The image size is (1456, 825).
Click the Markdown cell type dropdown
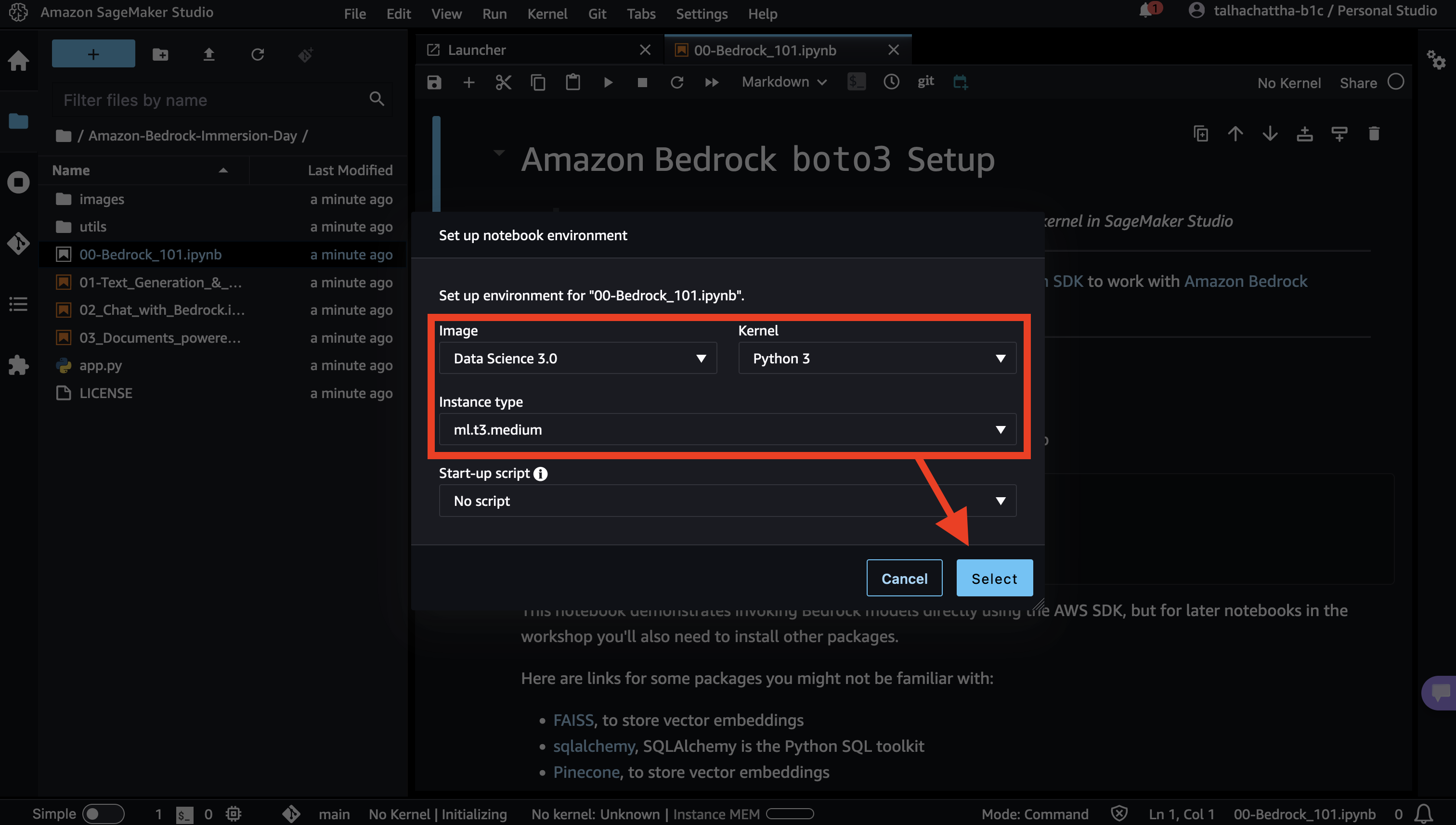tap(783, 82)
